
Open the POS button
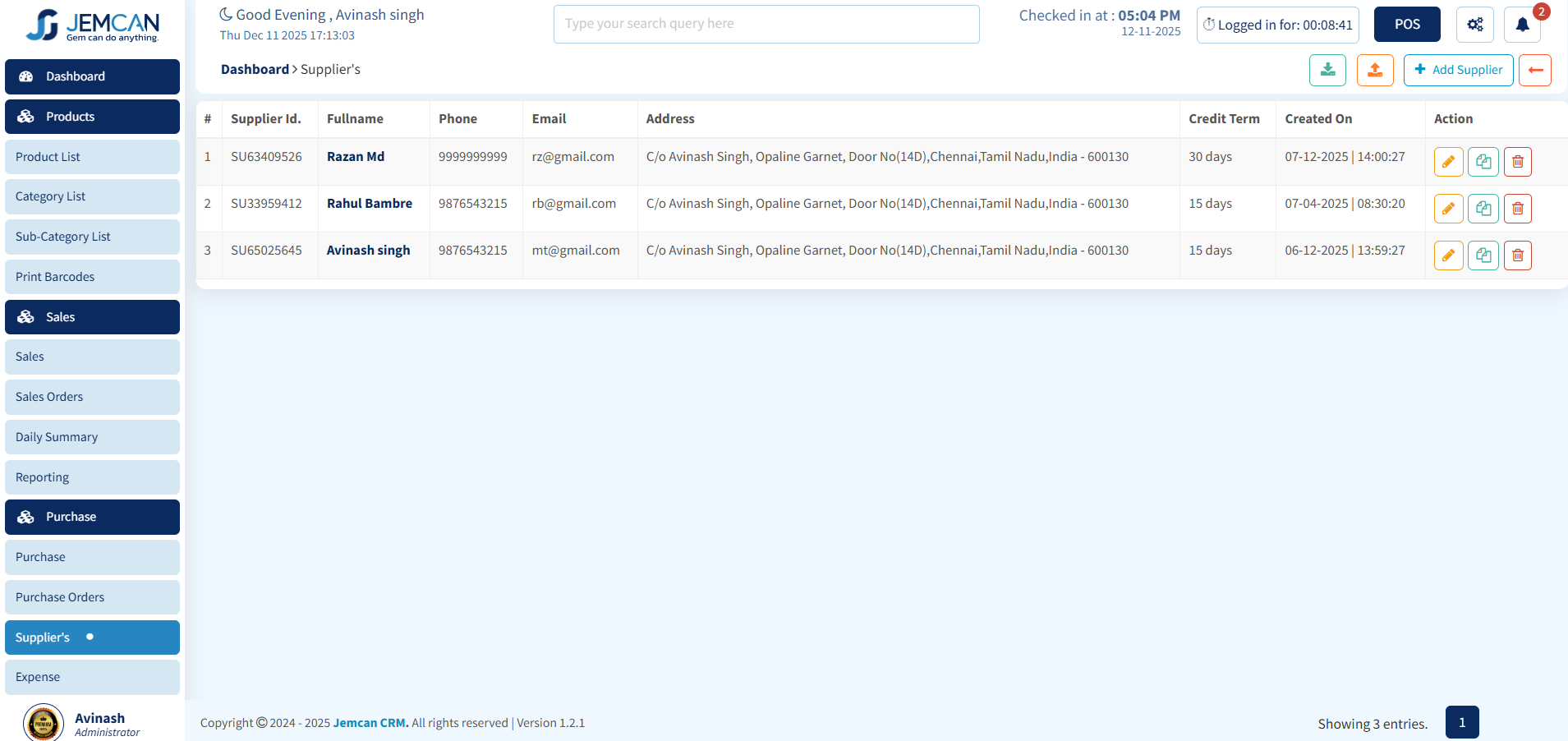pyautogui.click(x=1406, y=25)
